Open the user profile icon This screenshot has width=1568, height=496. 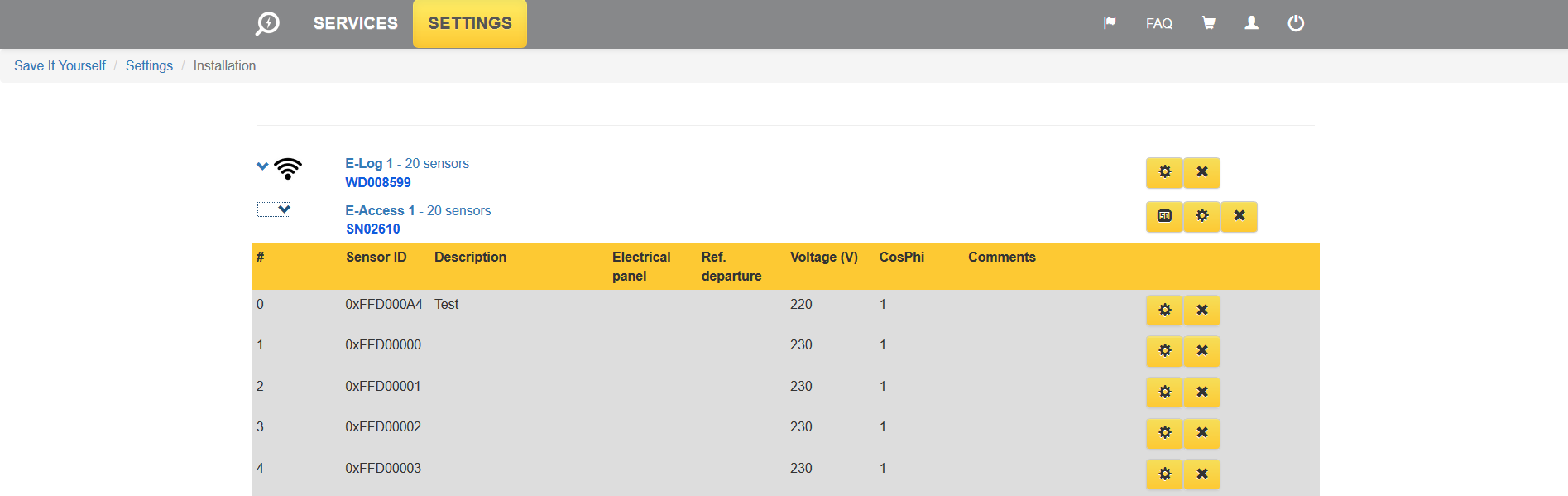(x=1251, y=23)
